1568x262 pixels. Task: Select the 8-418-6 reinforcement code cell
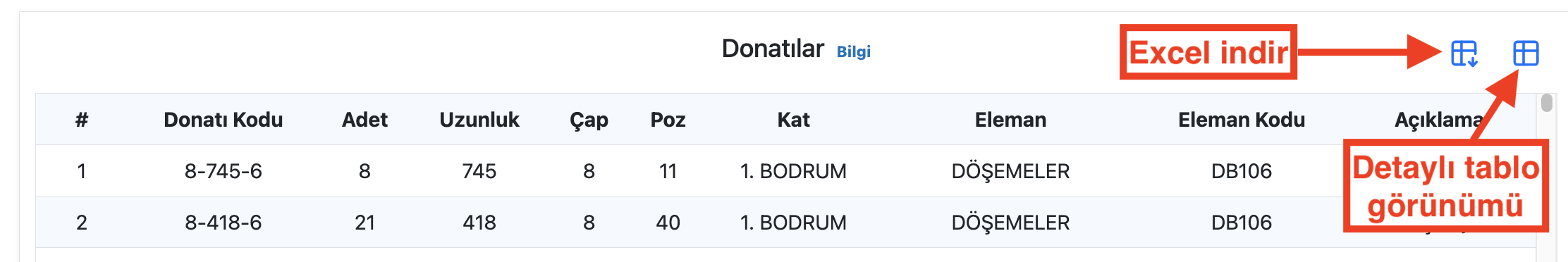[223, 223]
